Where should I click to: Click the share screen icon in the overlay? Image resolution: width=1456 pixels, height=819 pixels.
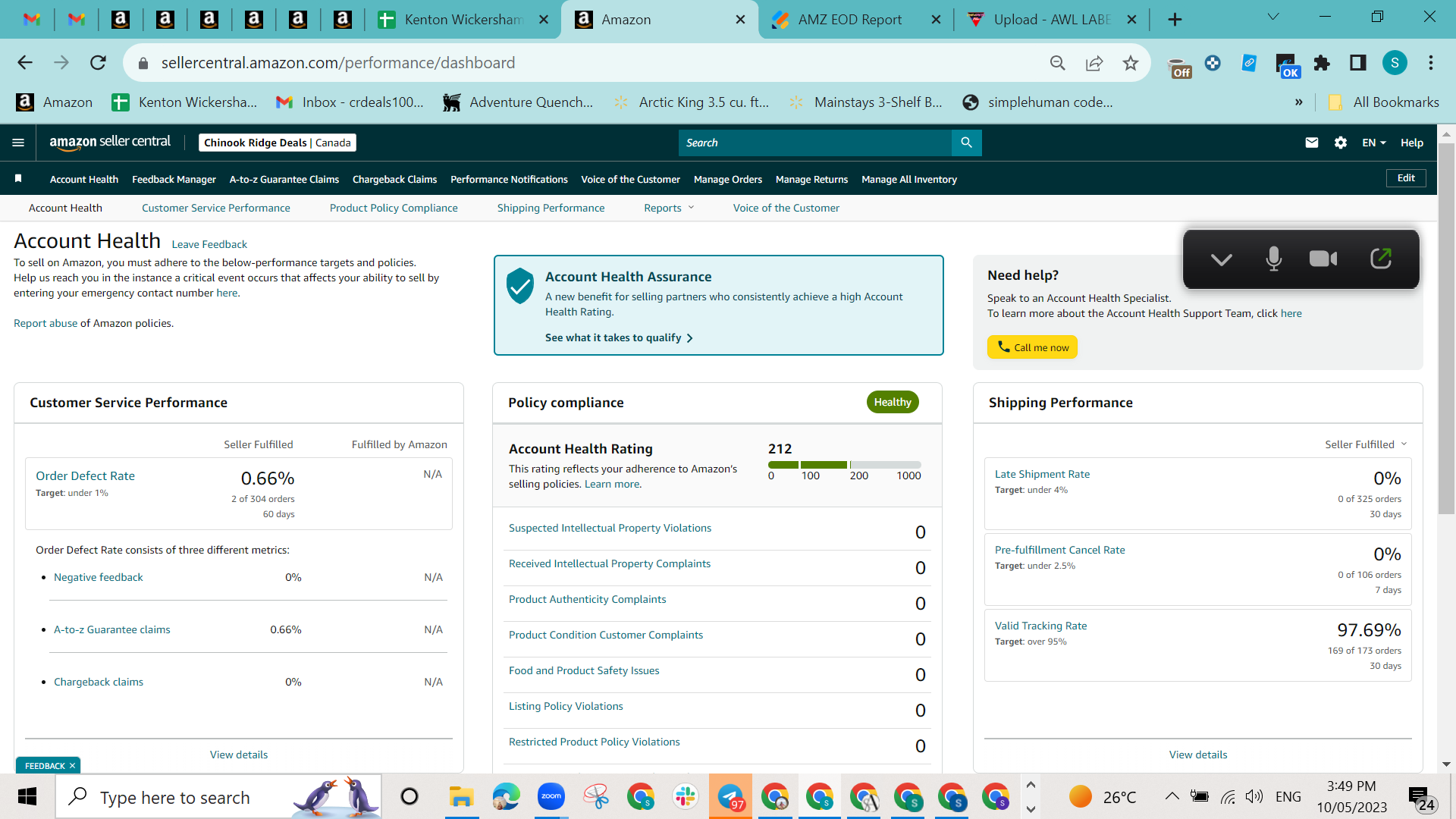coord(1381,259)
